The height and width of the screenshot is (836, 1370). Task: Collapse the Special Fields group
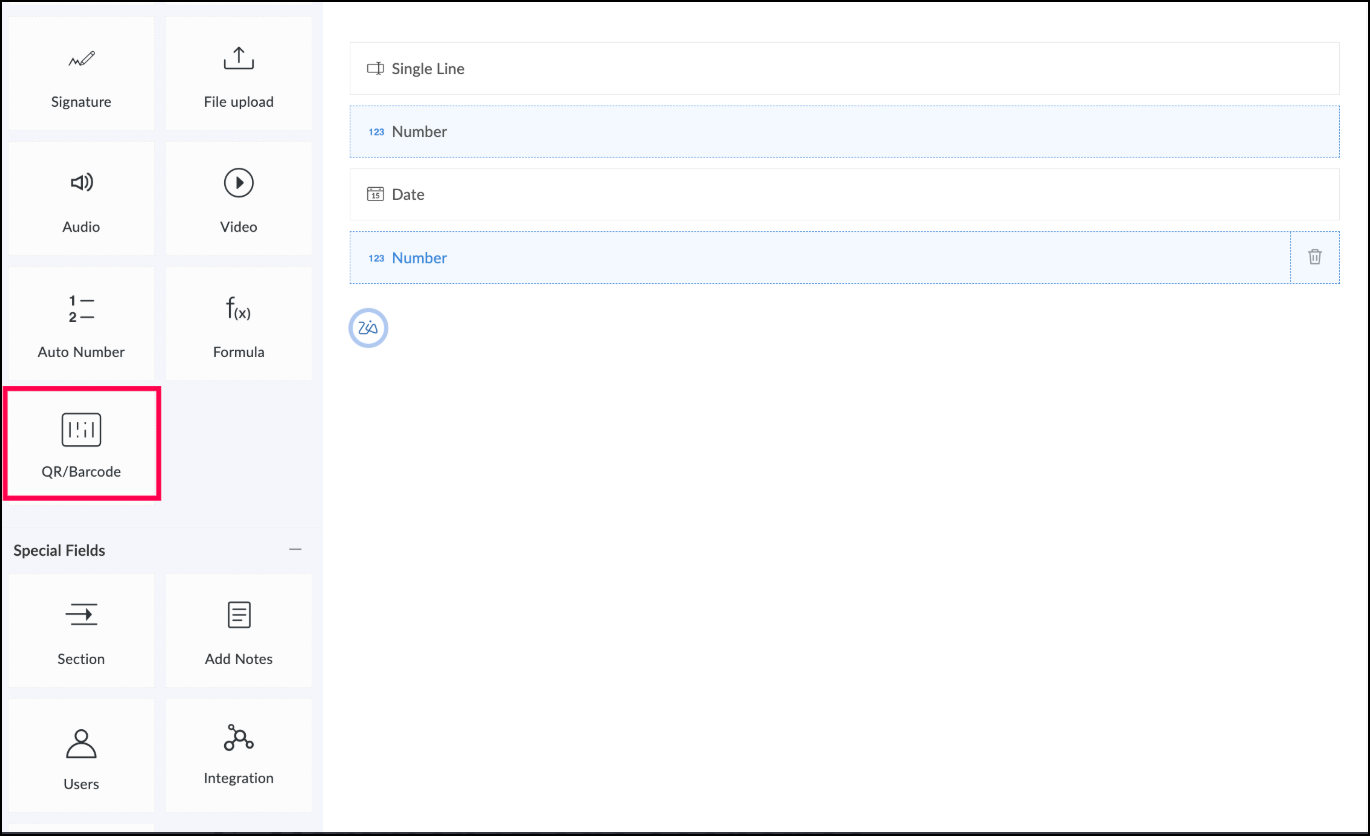(295, 550)
